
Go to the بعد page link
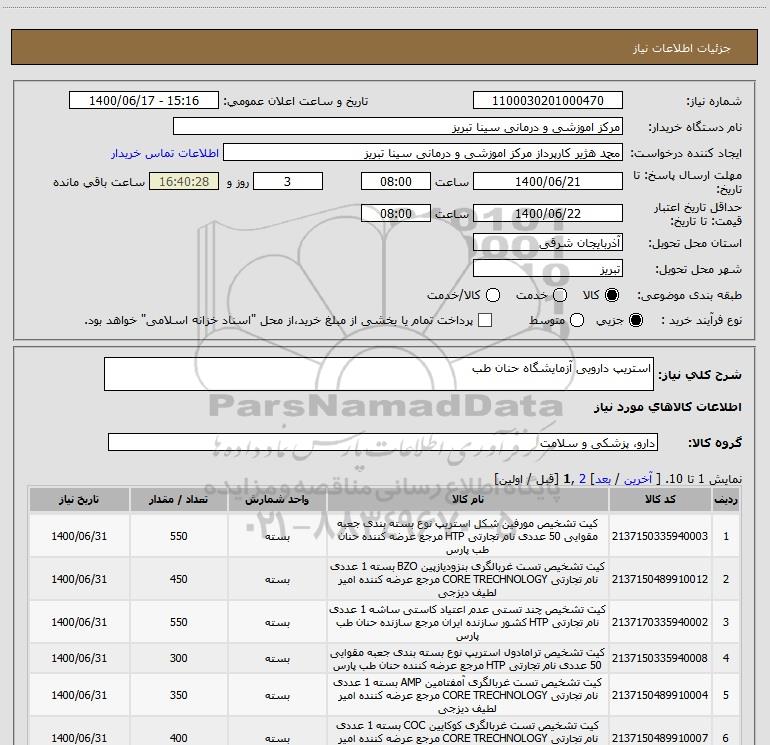click(x=603, y=479)
